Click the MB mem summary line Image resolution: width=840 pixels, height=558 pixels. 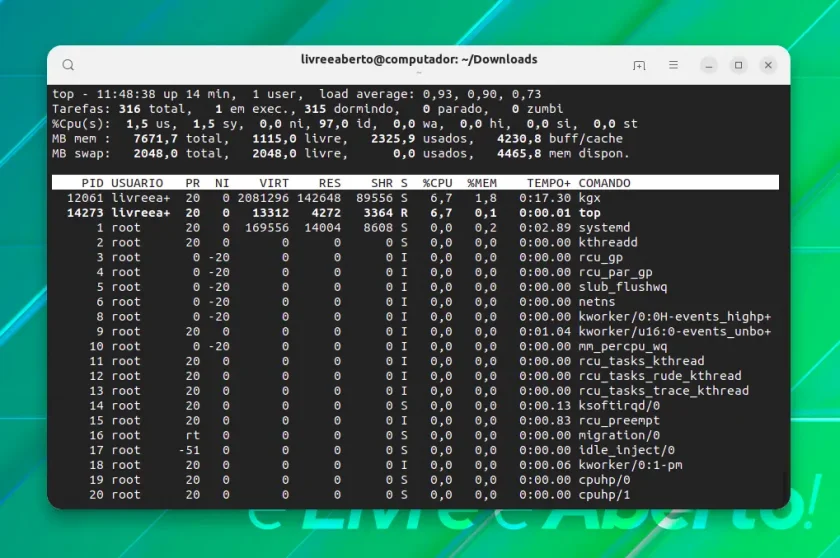coord(338,139)
